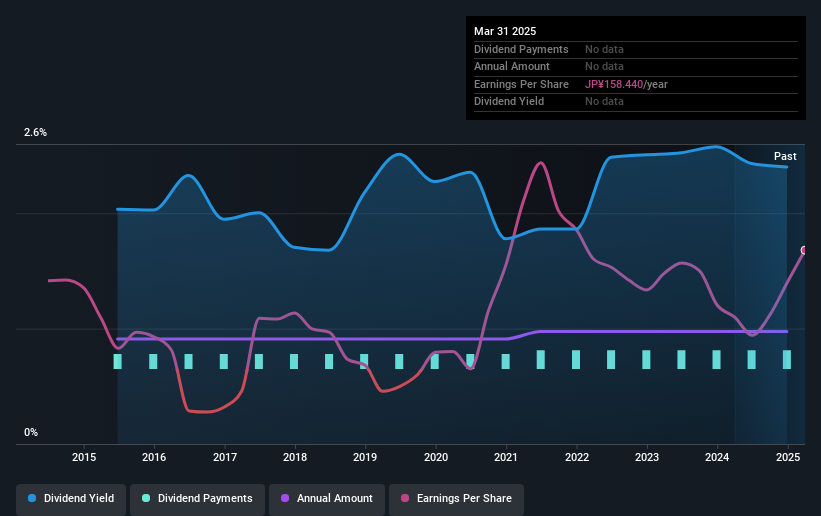The image size is (821, 516).
Task: Click the JP¥158.440/year earnings value
Action: (x=626, y=84)
